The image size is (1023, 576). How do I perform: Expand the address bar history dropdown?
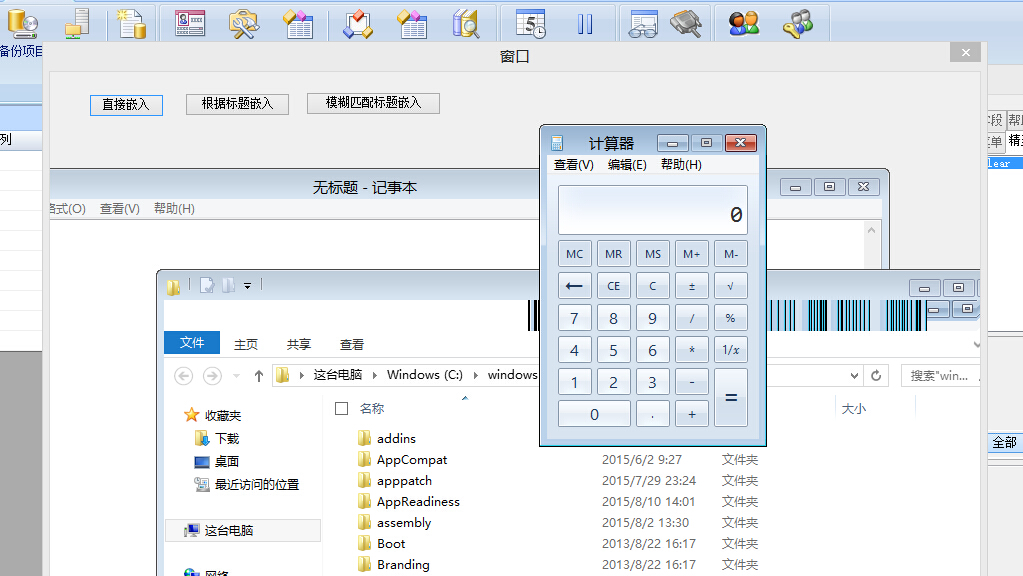tap(854, 376)
